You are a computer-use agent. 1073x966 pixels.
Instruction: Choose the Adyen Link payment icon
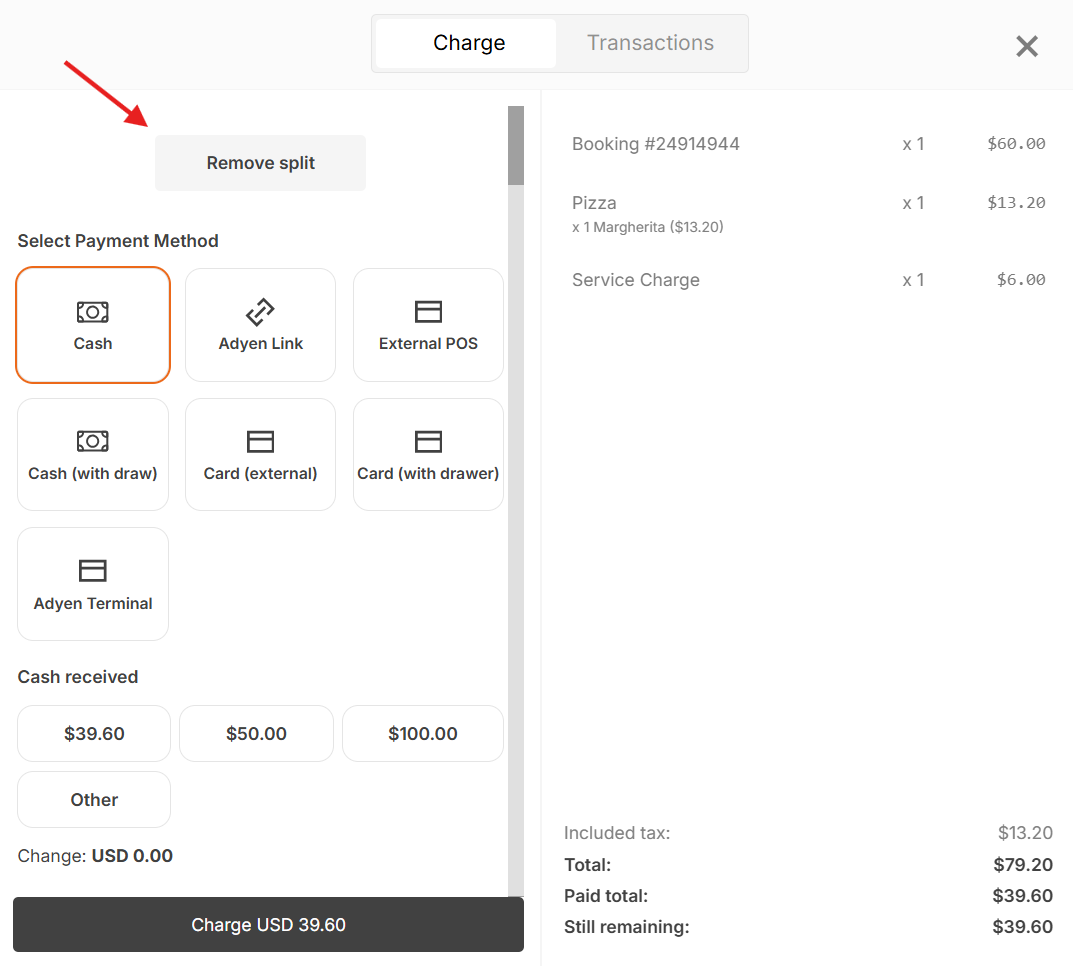pos(260,312)
